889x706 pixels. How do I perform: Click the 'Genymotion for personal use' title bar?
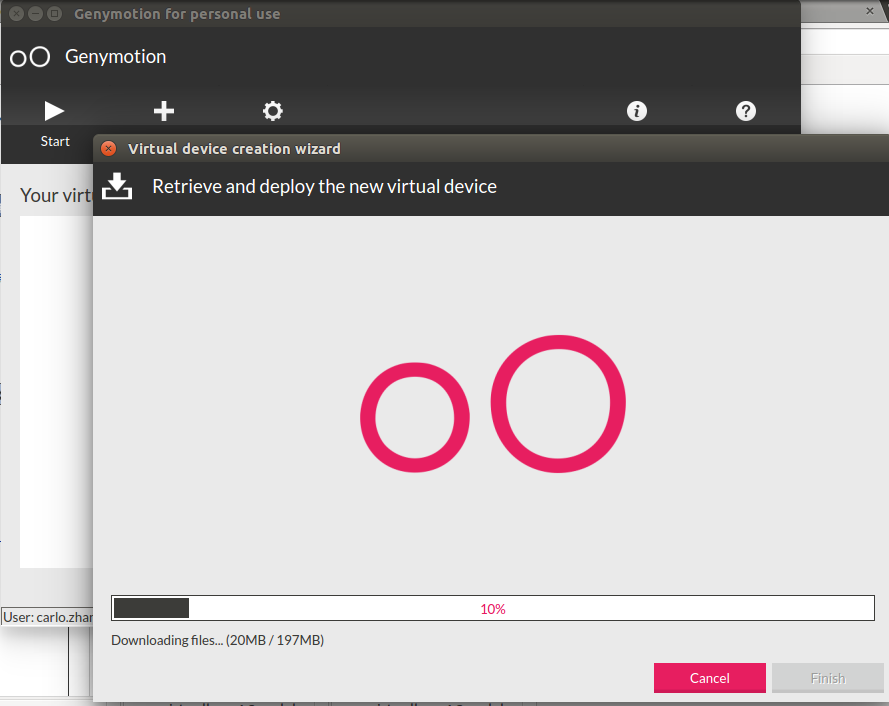click(x=177, y=14)
